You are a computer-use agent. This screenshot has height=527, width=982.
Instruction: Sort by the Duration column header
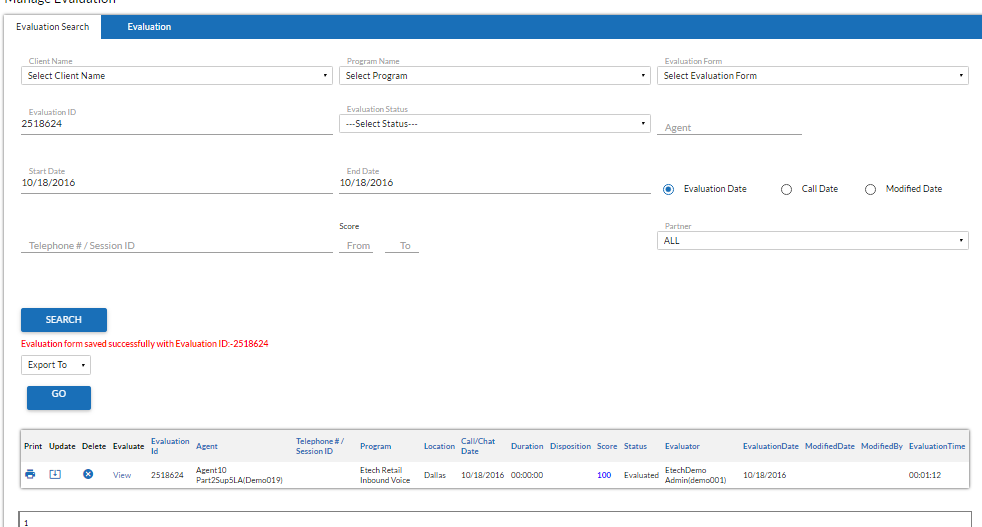(x=527, y=446)
